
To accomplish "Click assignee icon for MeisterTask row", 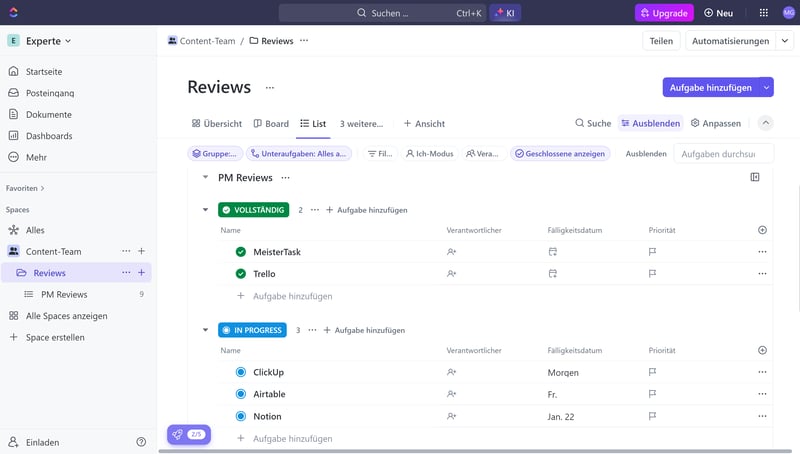I will pyautogui.click(x=452, y=252).
